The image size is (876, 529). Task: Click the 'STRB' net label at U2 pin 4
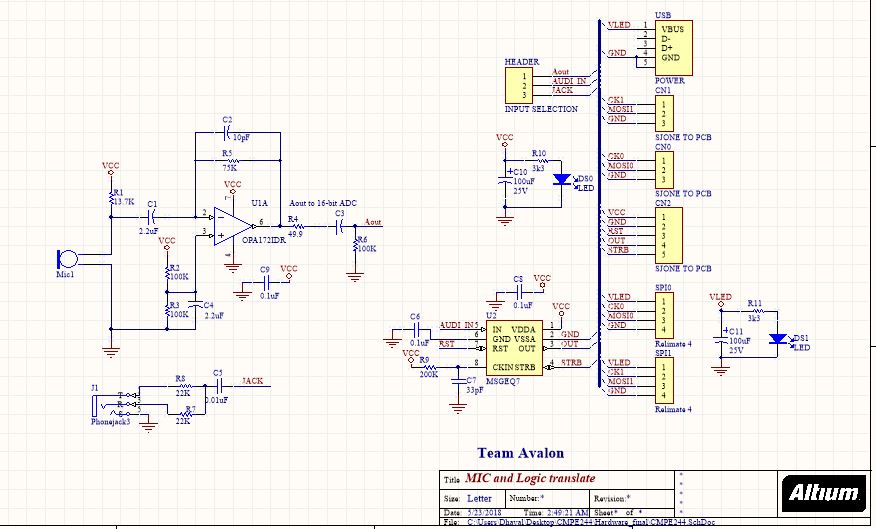coord(572,363)
